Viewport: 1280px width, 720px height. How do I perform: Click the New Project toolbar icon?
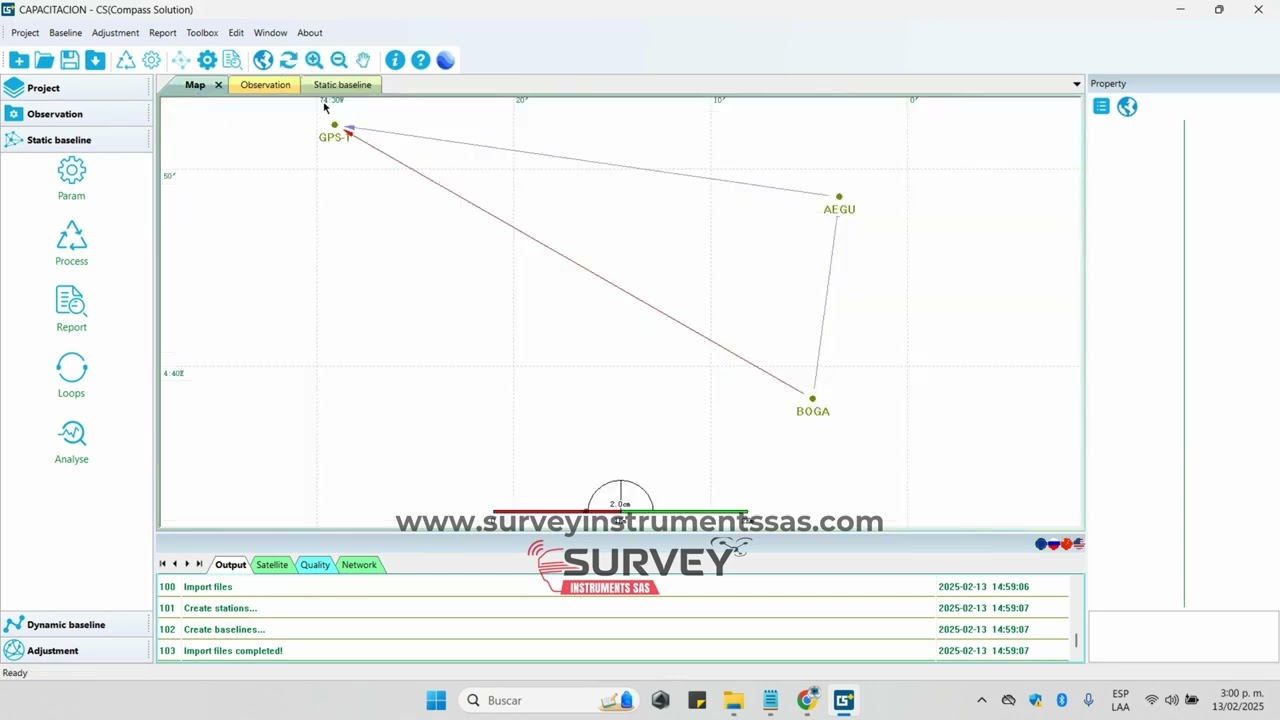pos(19,60)
